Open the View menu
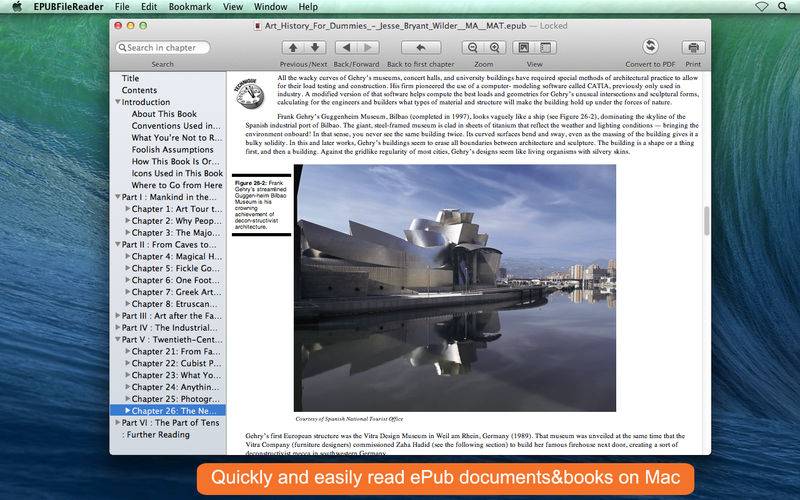 (233, 7)
